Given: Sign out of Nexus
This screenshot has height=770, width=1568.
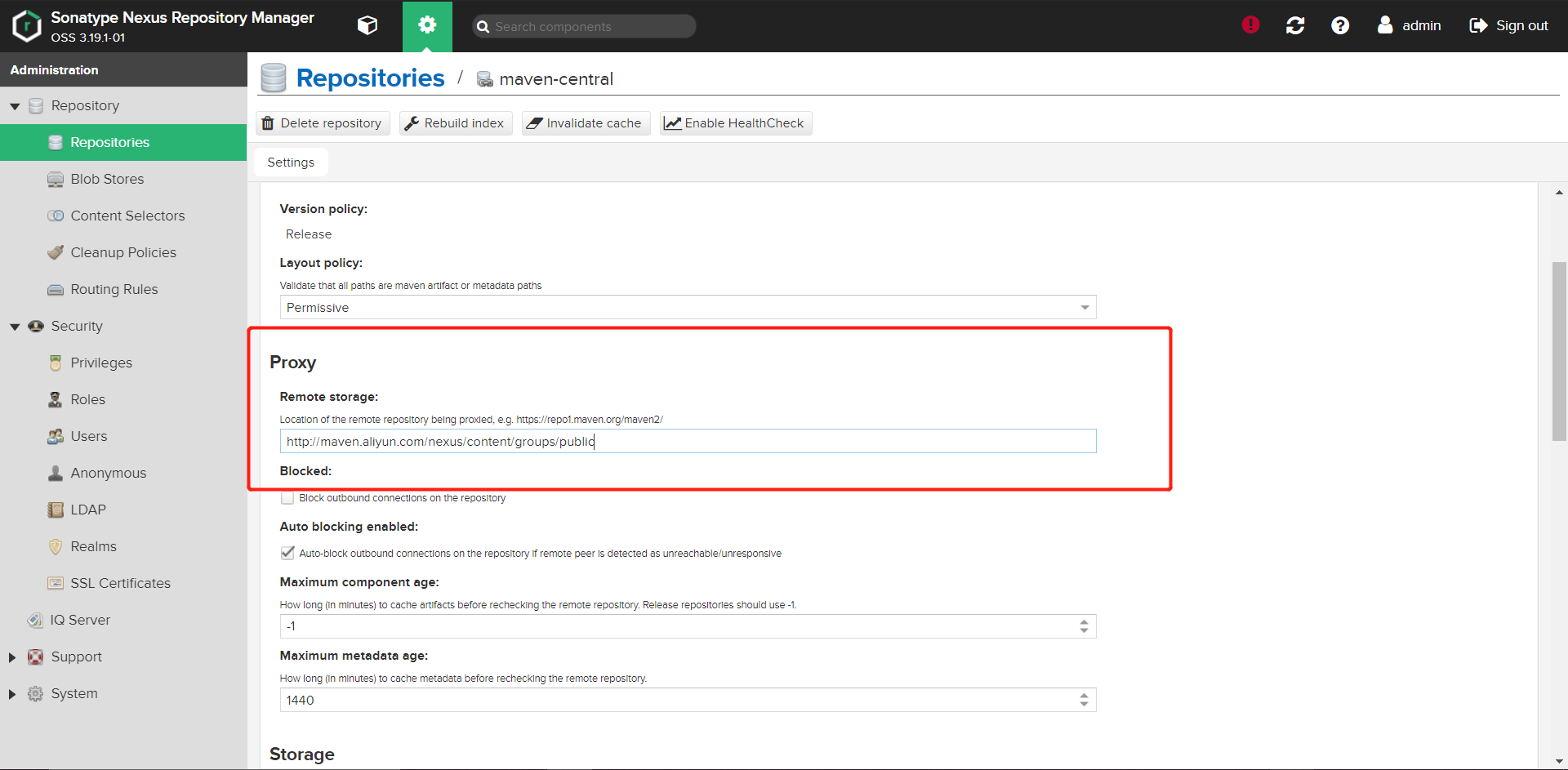Looking at the screenshot, I should tap(1508, 25).
